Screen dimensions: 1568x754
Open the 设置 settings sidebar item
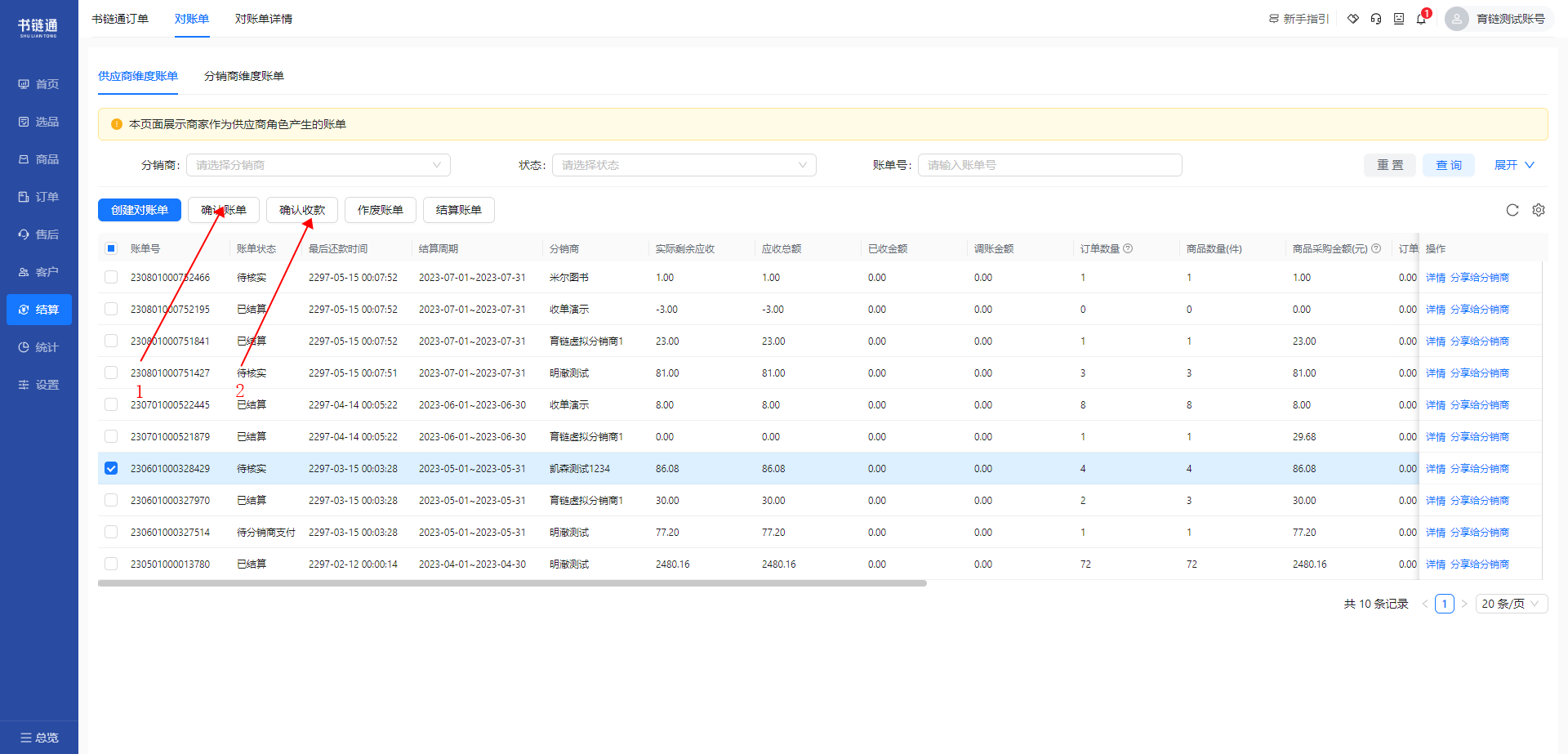point(38,385)
